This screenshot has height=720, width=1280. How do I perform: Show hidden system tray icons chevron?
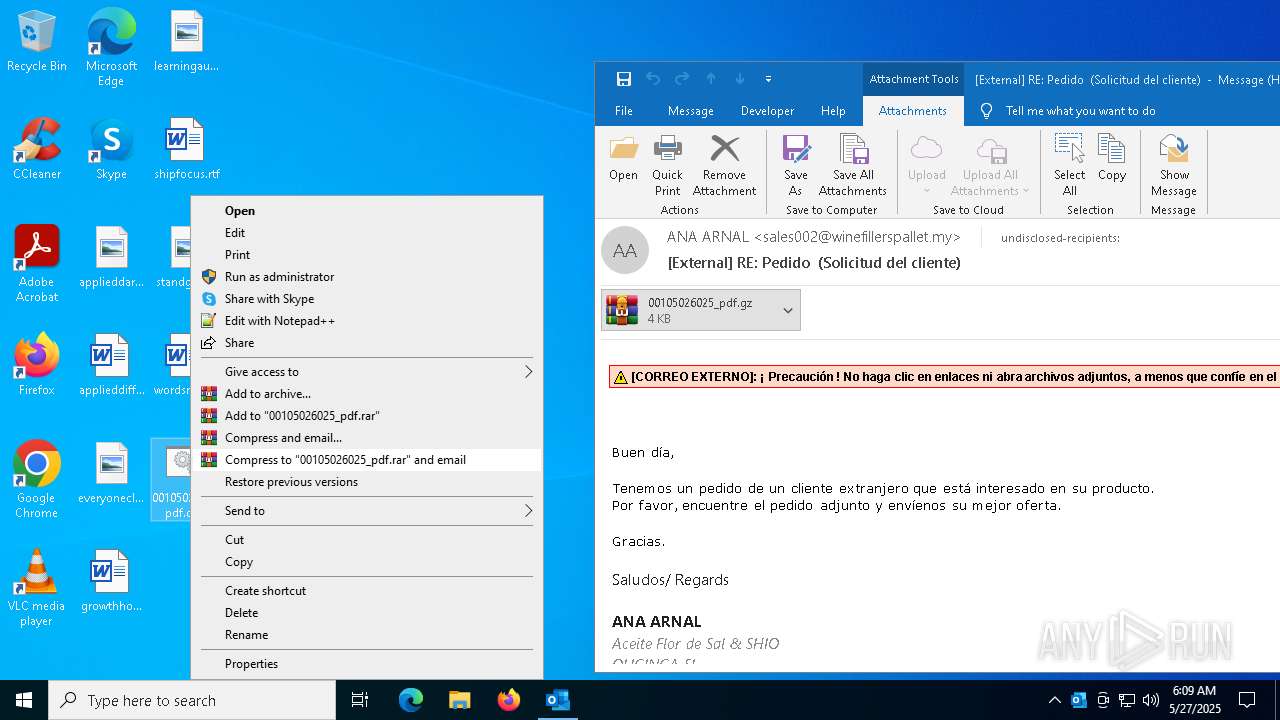[x=1054, y=700]
